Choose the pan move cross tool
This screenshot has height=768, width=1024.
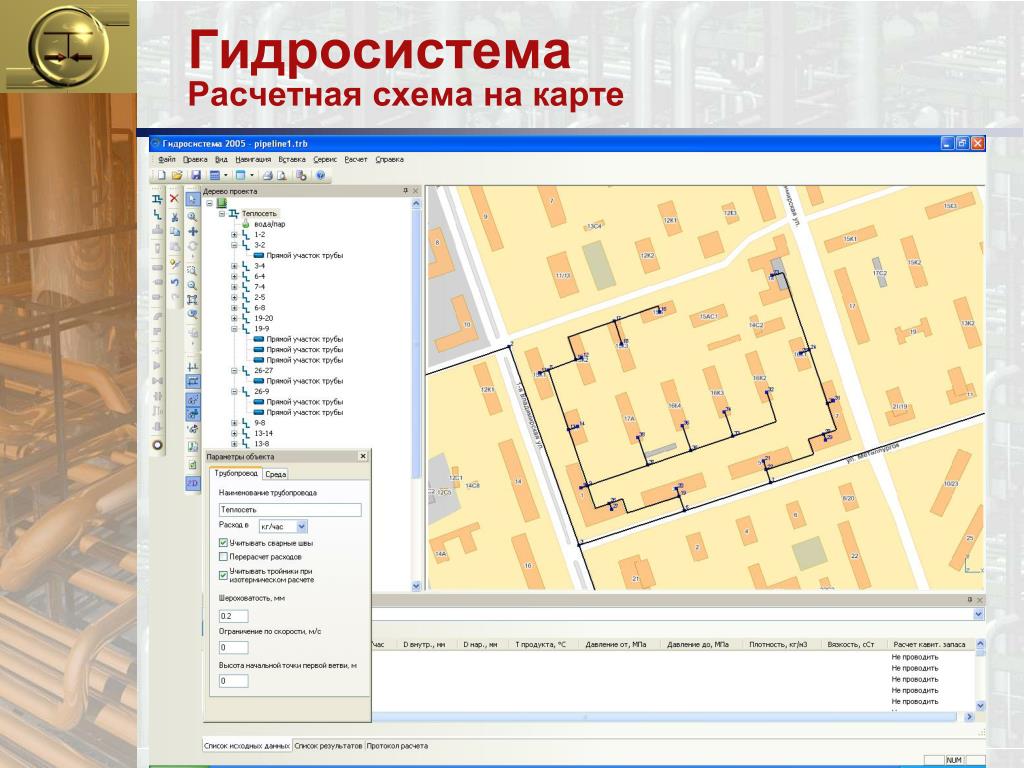[192, 231]
